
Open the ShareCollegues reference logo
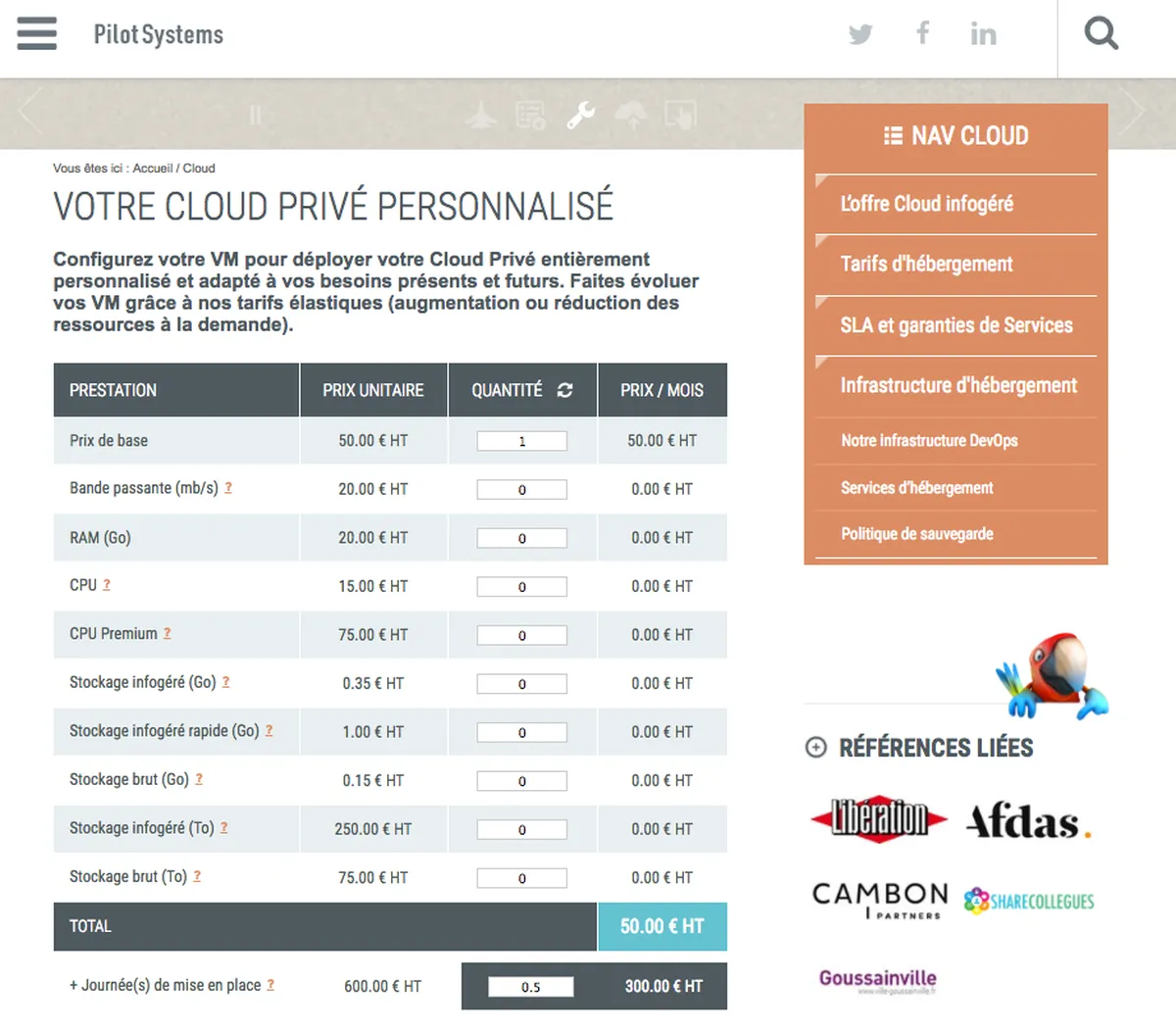click(1029, 901)
